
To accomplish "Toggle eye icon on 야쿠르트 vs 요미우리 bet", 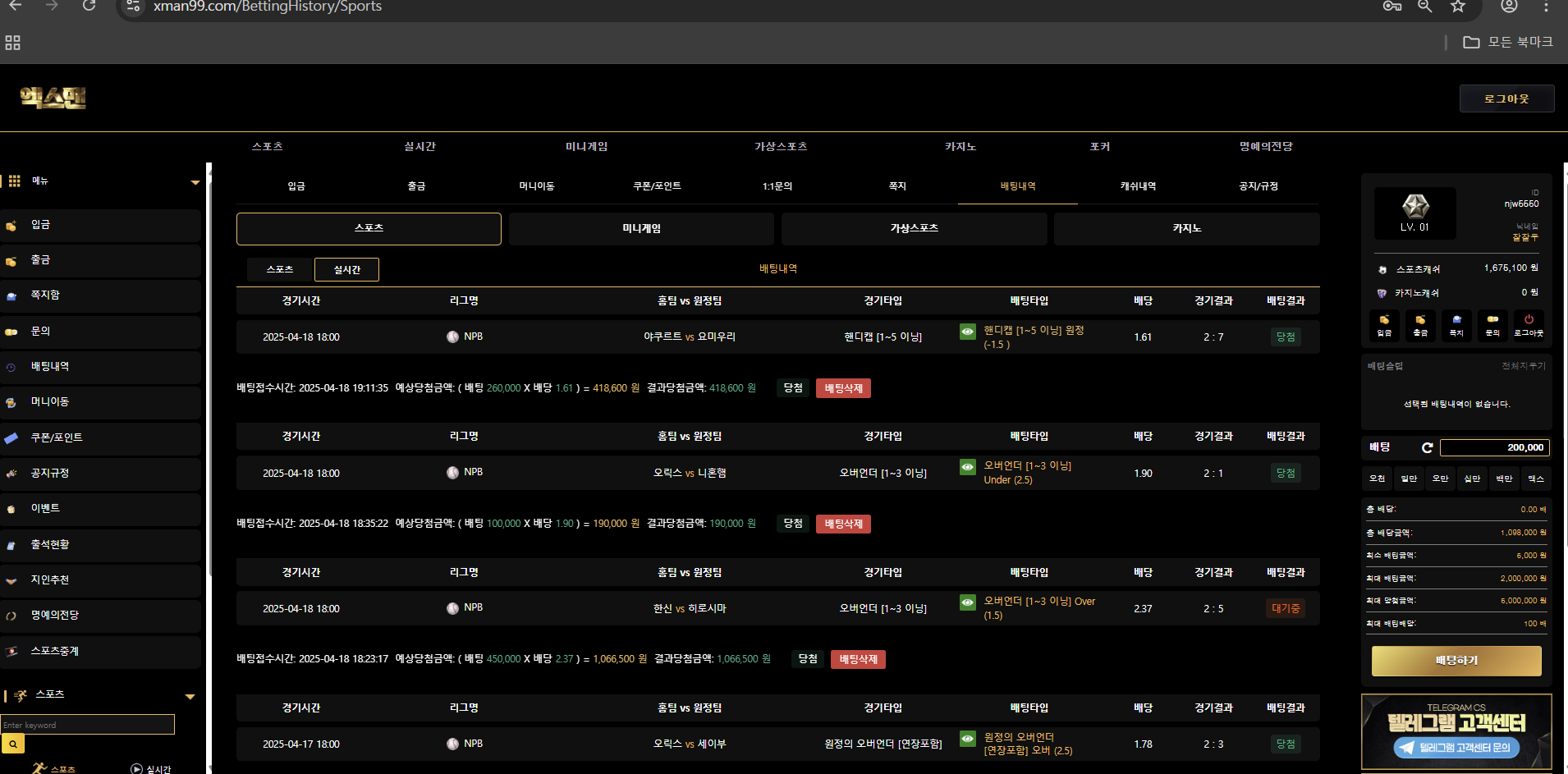I will (968, 332).
